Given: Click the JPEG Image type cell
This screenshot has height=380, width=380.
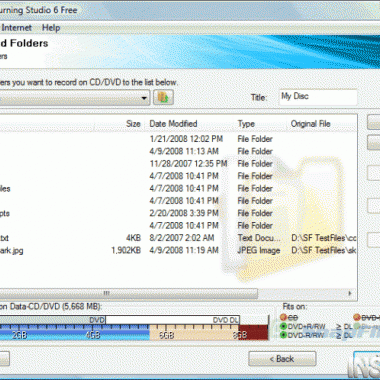Looking at the screenshot, I should click(x=259, y=250).
